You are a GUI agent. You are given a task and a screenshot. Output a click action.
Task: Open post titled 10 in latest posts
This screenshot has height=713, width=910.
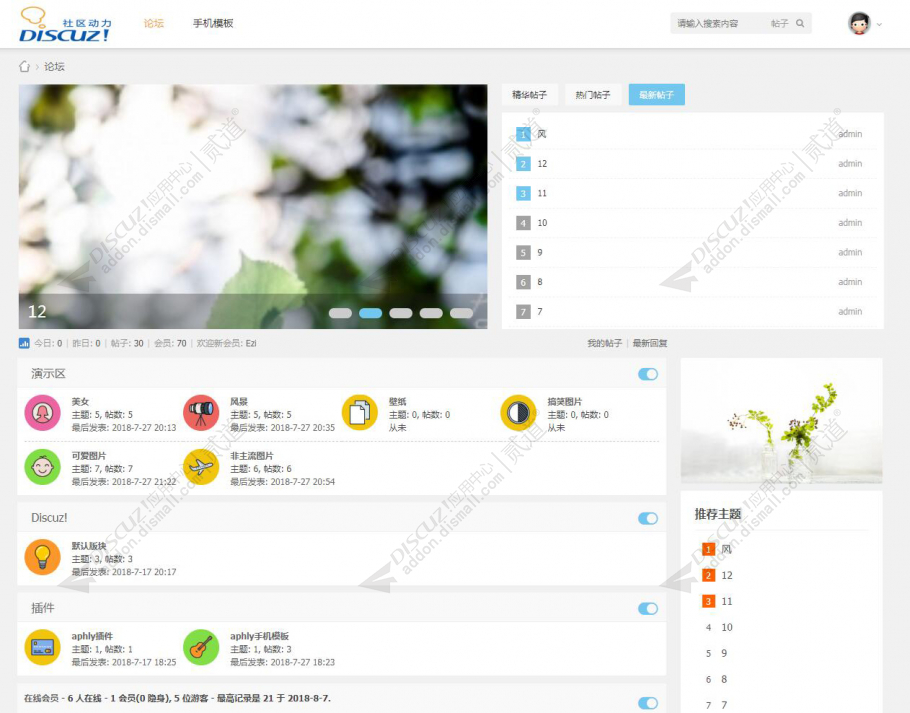[x=542, y=223]
